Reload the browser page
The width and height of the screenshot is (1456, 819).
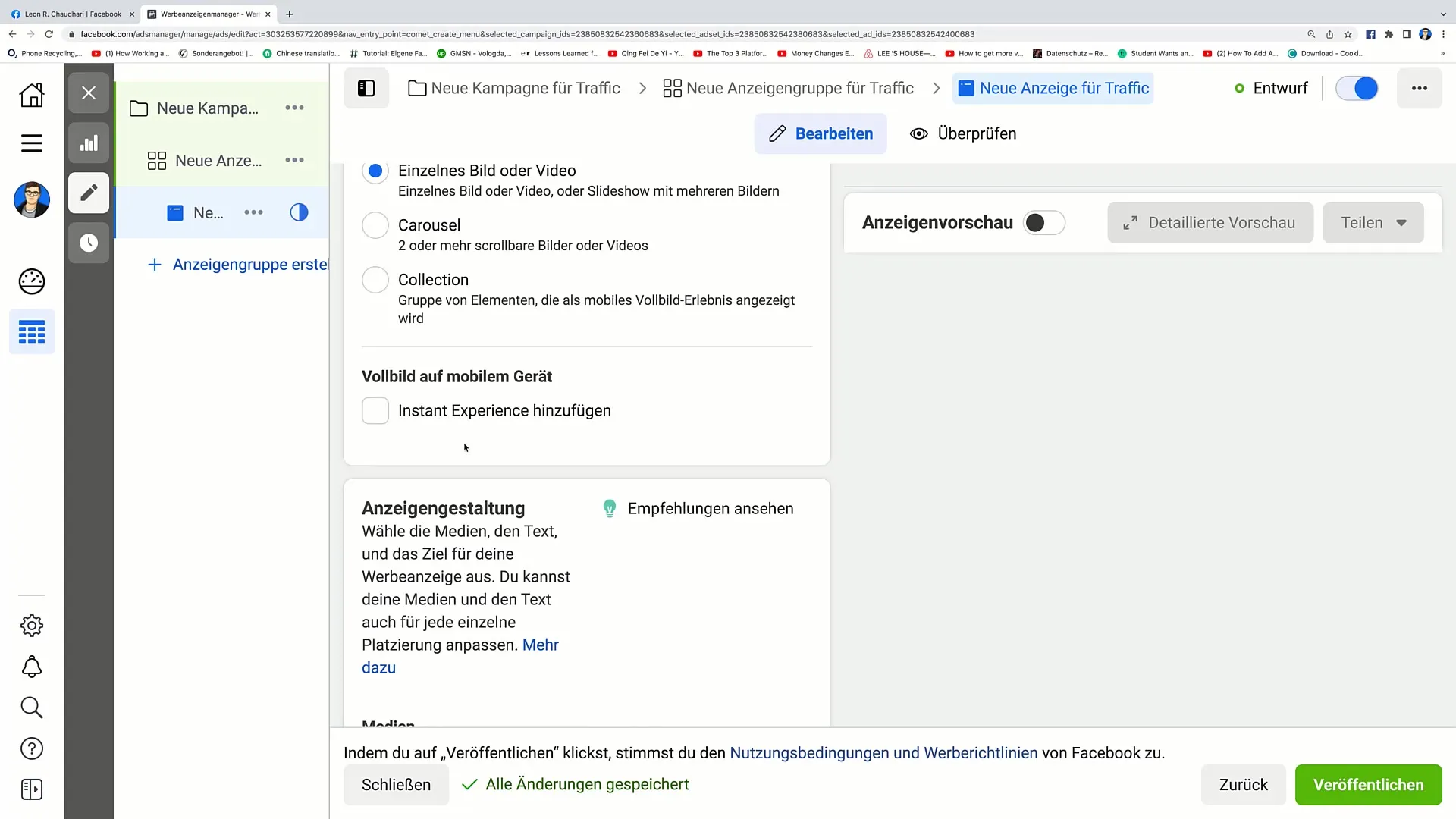[x=49, y=34]
